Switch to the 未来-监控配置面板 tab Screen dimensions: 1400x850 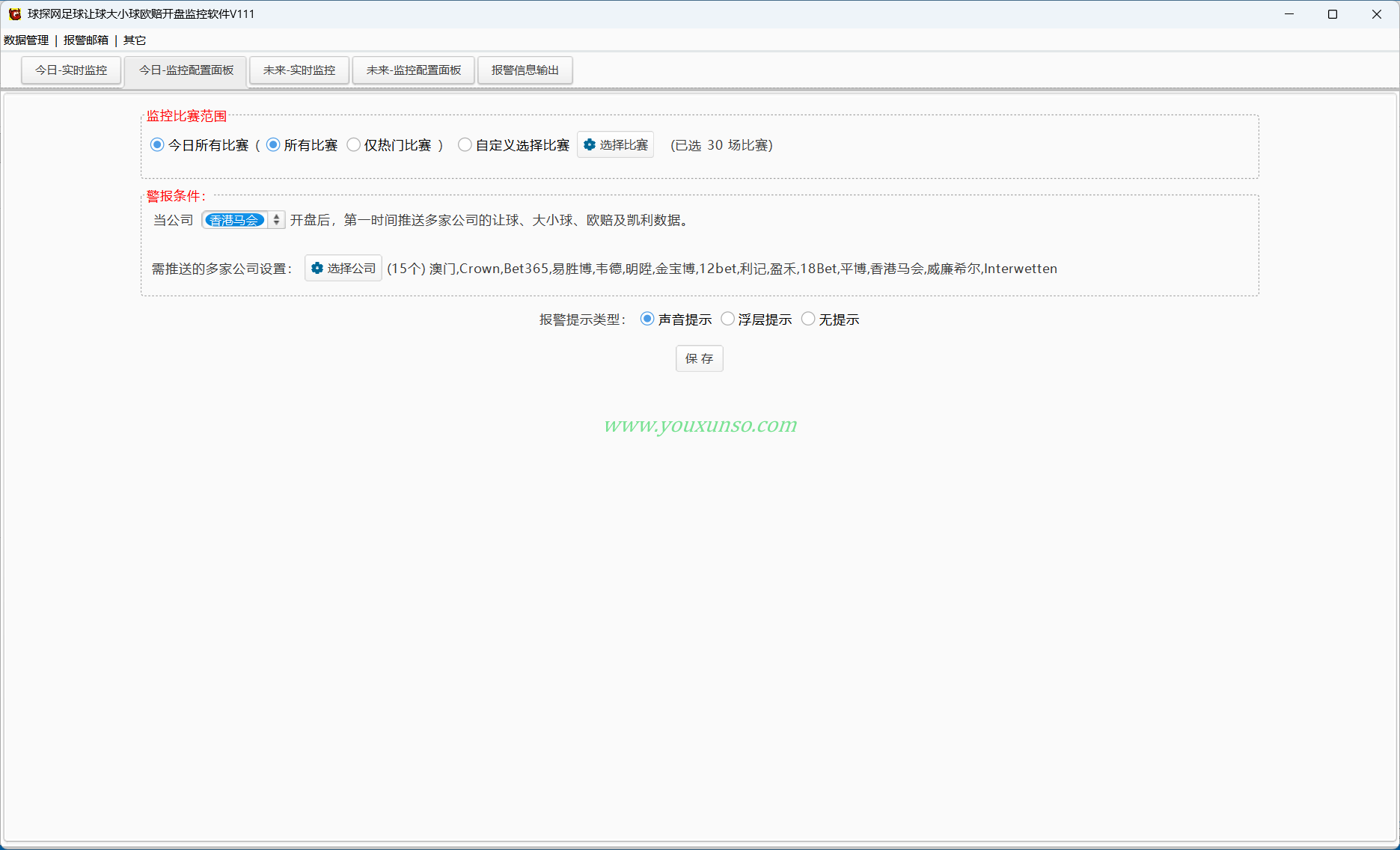414,70
